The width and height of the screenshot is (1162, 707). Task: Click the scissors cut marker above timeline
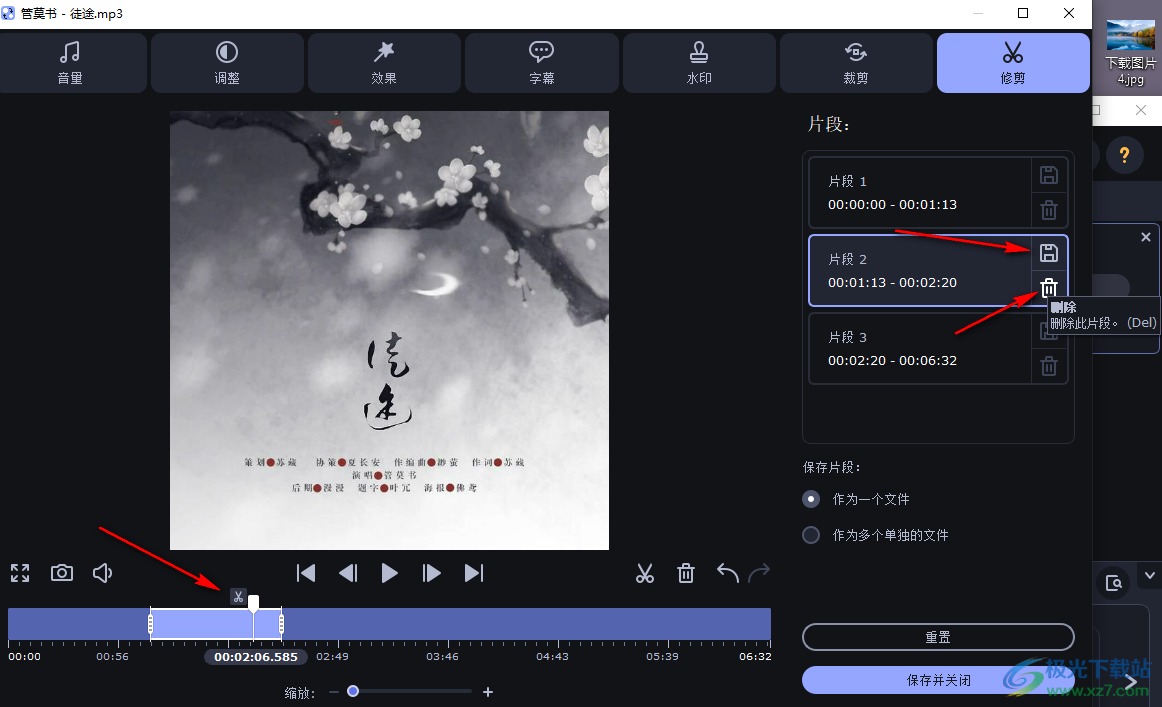pyautogui.click(x=238, y=597)
